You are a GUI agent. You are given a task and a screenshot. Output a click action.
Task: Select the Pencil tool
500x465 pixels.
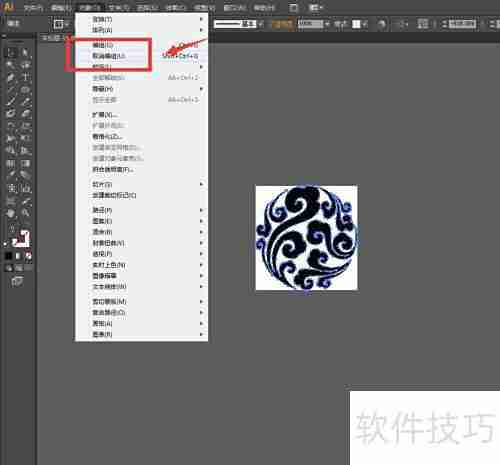coord(25,102)
